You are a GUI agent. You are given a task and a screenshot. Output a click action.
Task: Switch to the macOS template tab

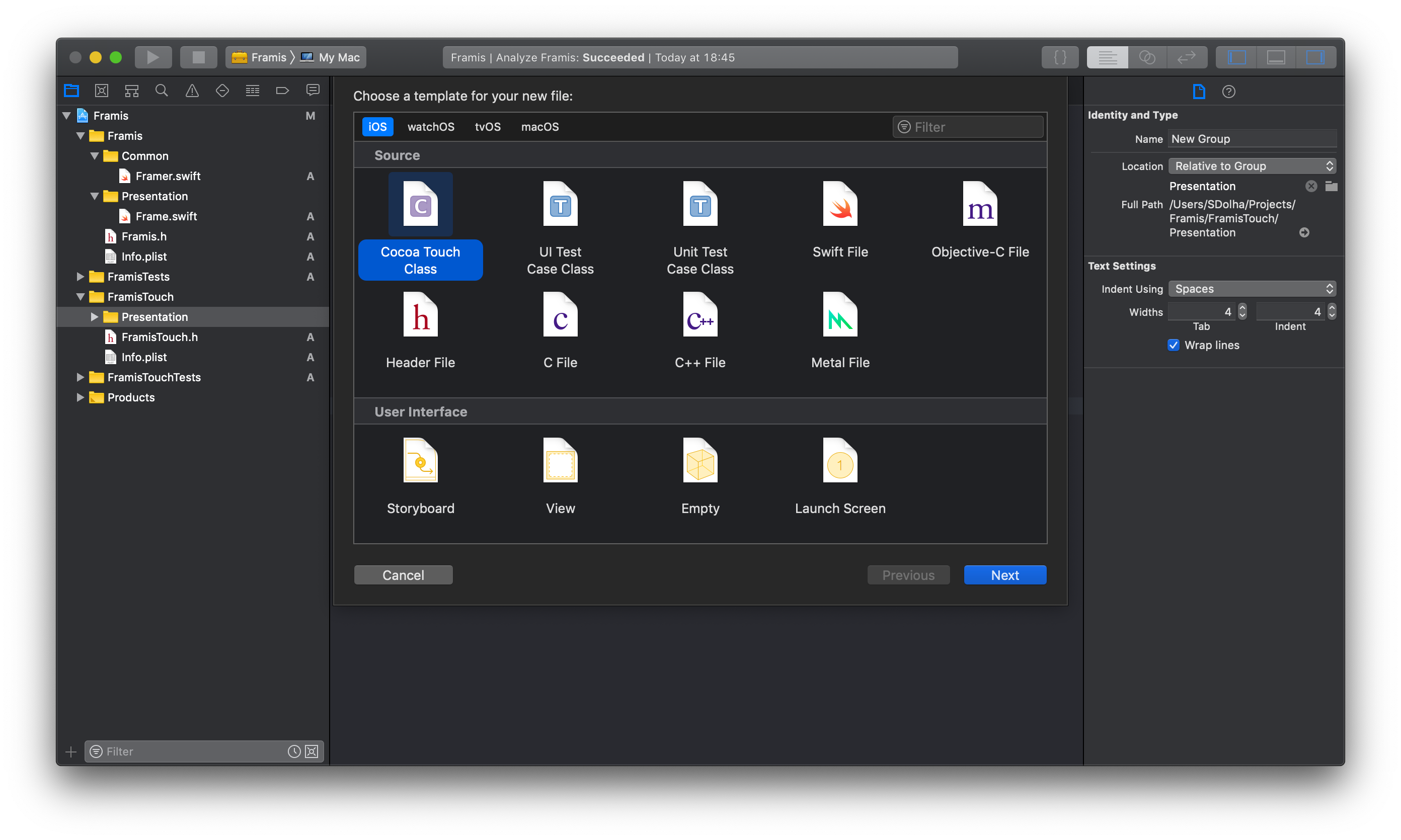[x=539, y=126]
